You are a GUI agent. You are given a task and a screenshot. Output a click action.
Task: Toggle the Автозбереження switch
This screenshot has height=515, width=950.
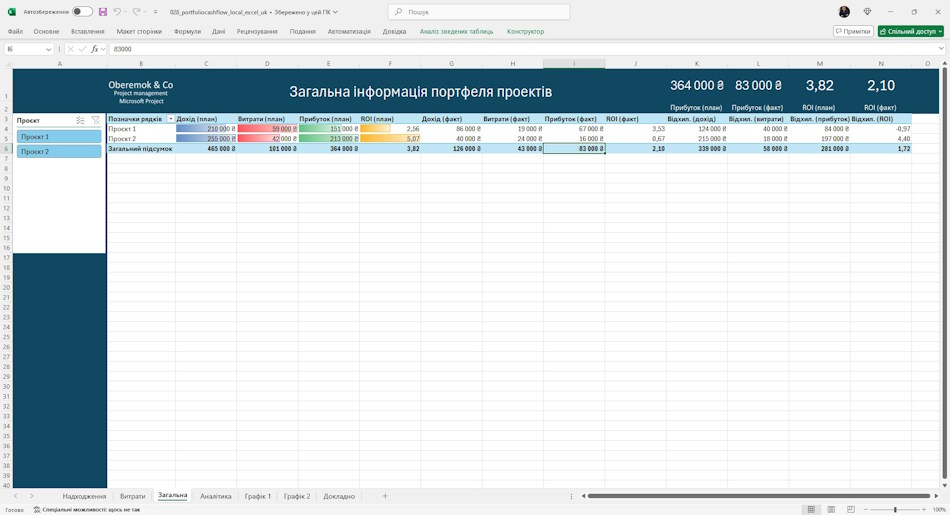click(x=82, y=12)
